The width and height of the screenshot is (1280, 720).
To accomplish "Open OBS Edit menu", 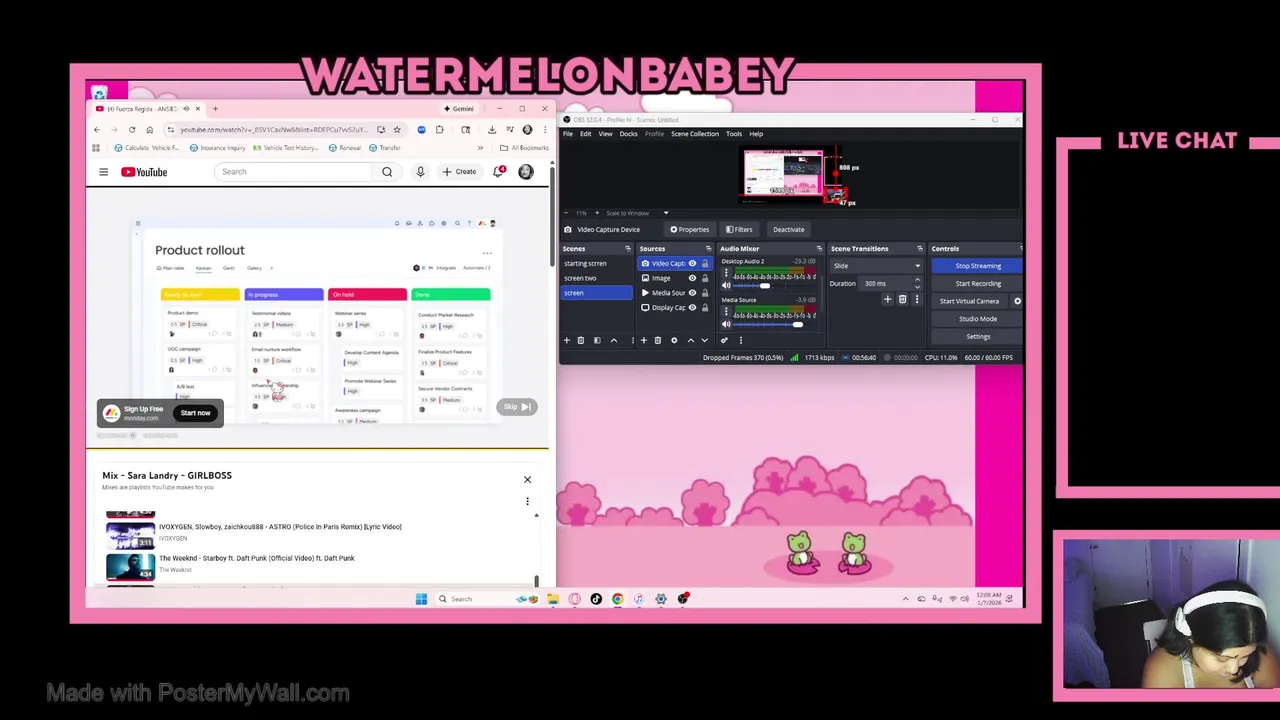I will (x=586, y=134).
